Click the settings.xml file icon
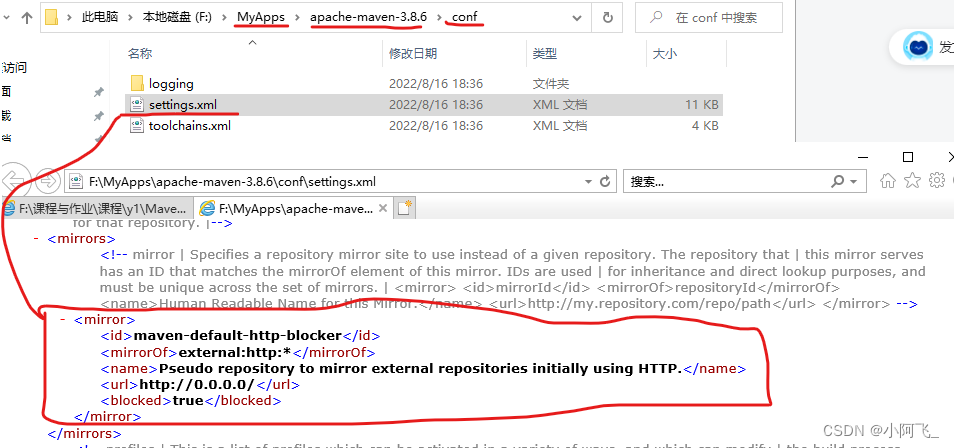 [137, 105]
